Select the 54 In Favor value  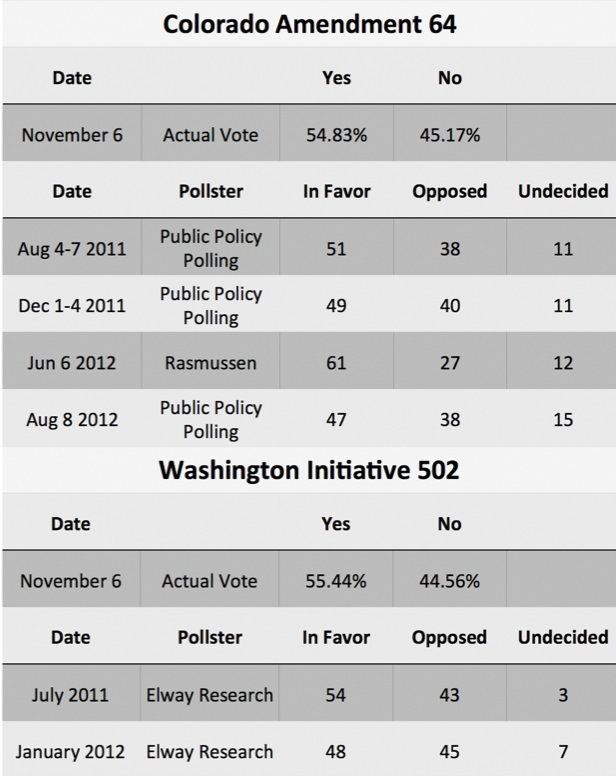point(336,695)
